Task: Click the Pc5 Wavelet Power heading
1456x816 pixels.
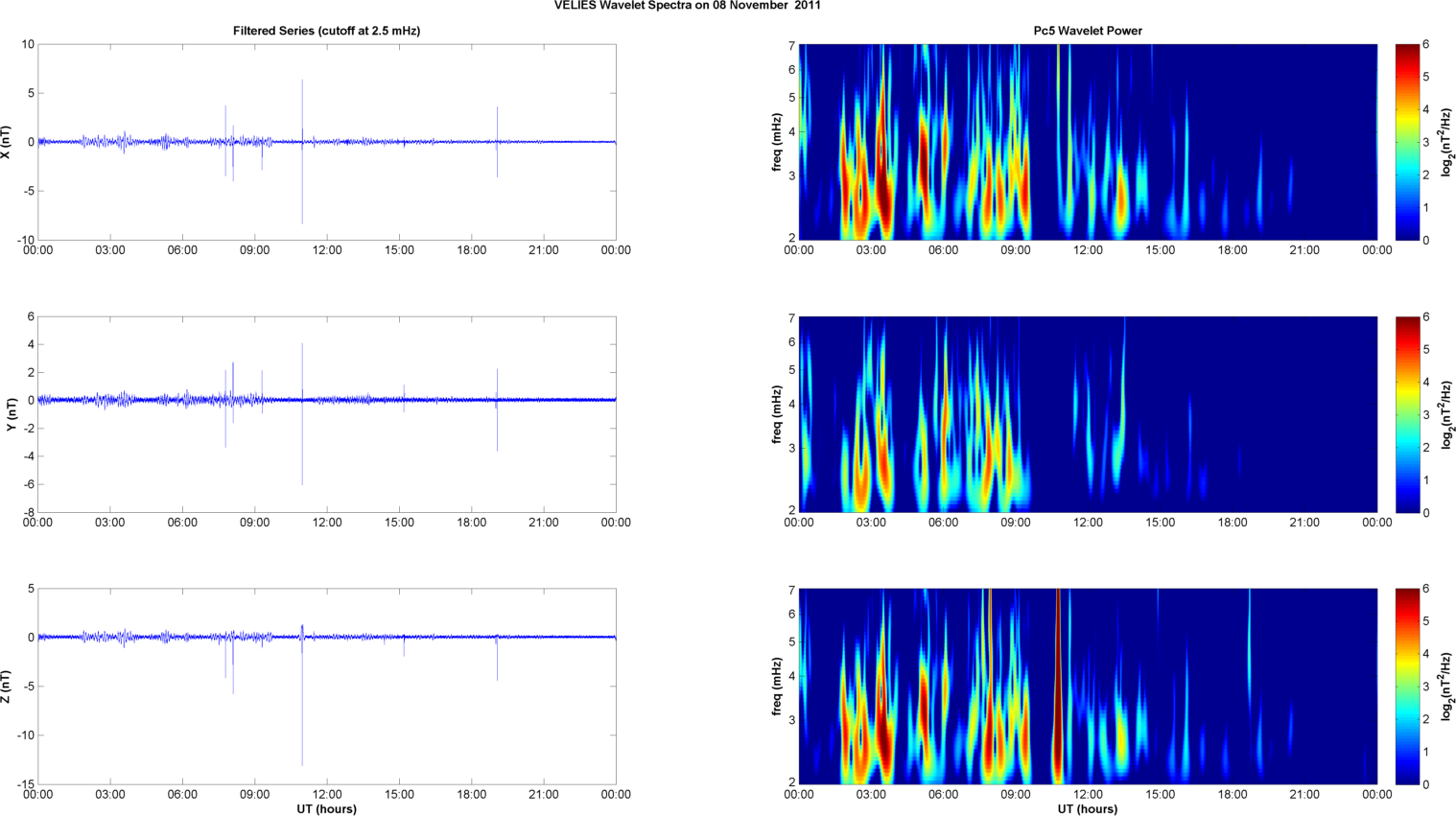Action: coord(1087,31)
